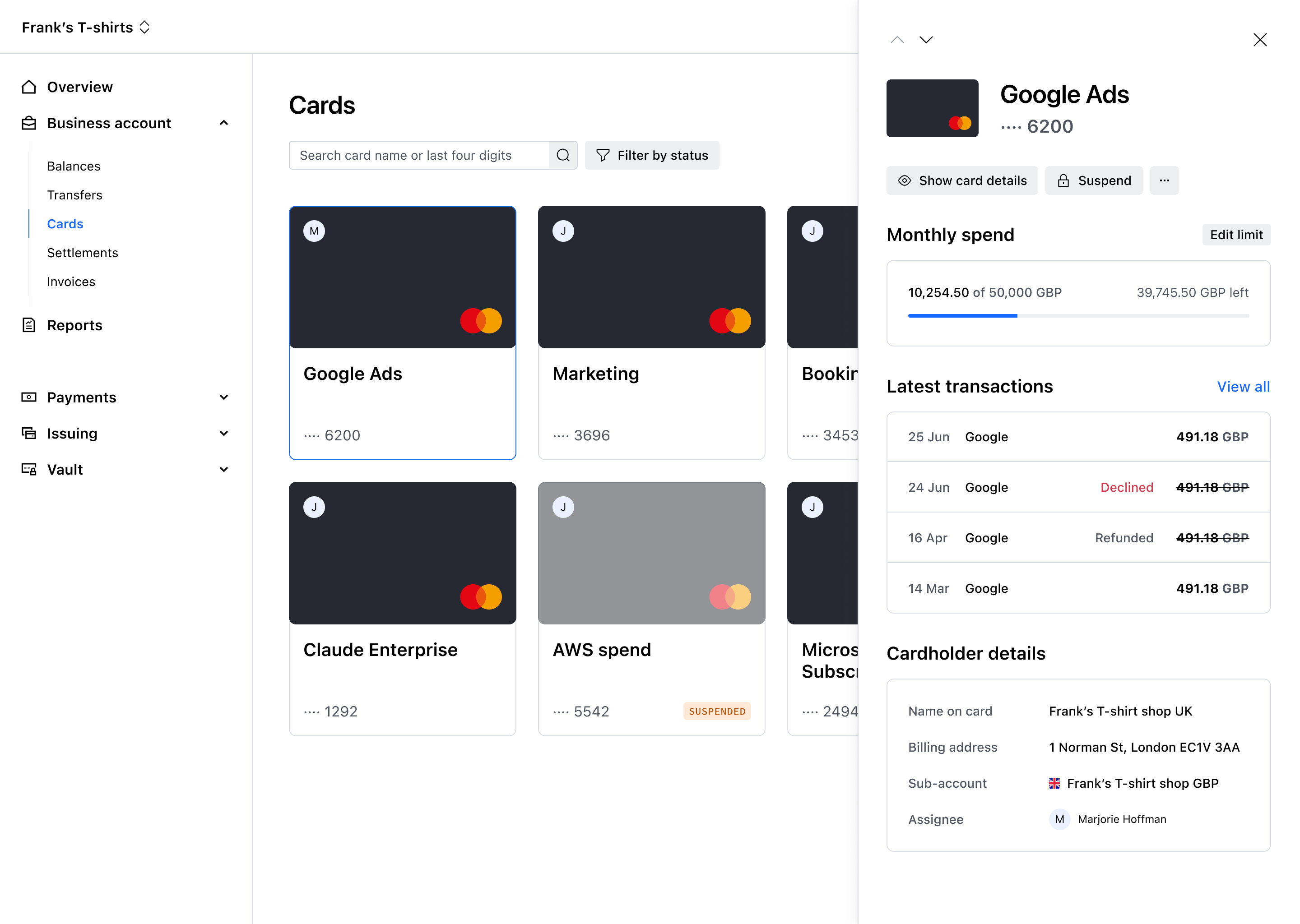Open the Overview home icon

pos(29,87)
